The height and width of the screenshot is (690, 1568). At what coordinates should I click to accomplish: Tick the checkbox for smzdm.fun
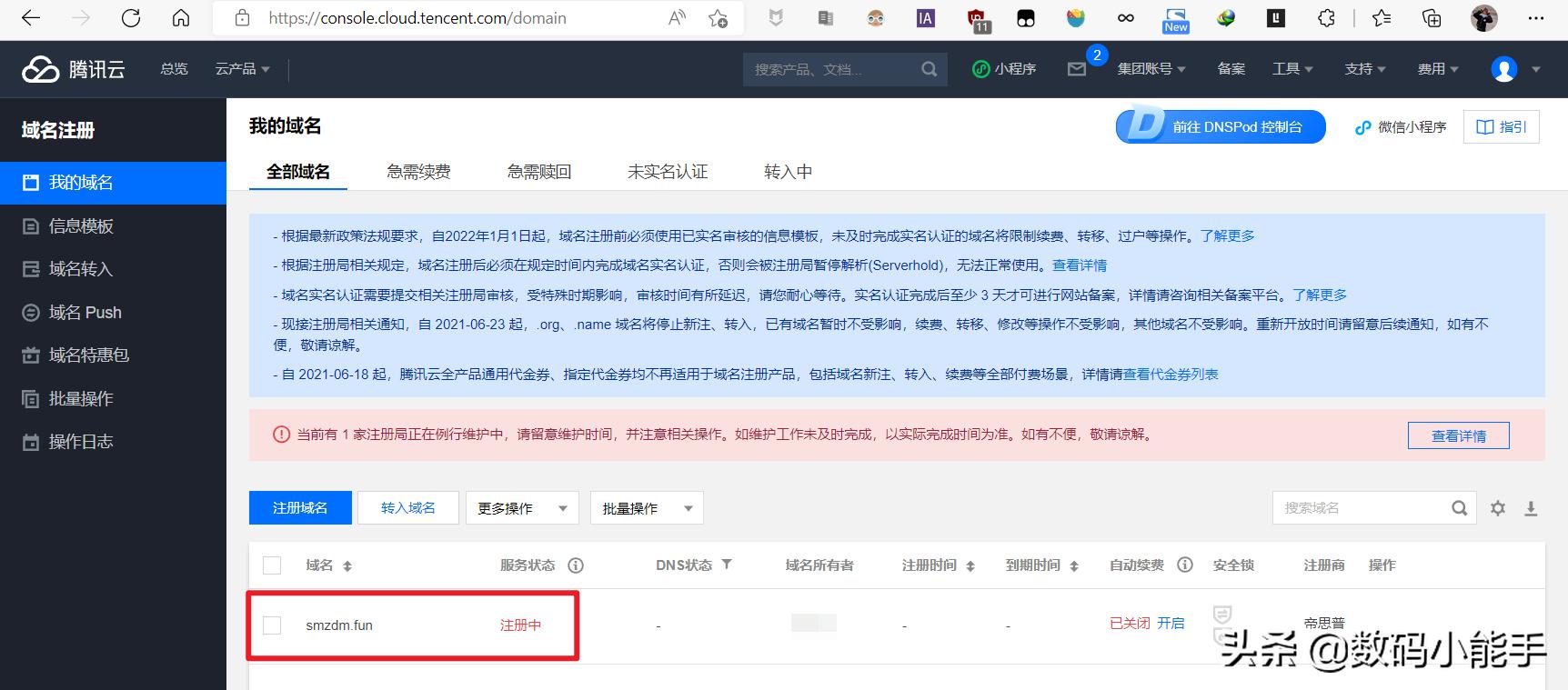click(272, 625)
